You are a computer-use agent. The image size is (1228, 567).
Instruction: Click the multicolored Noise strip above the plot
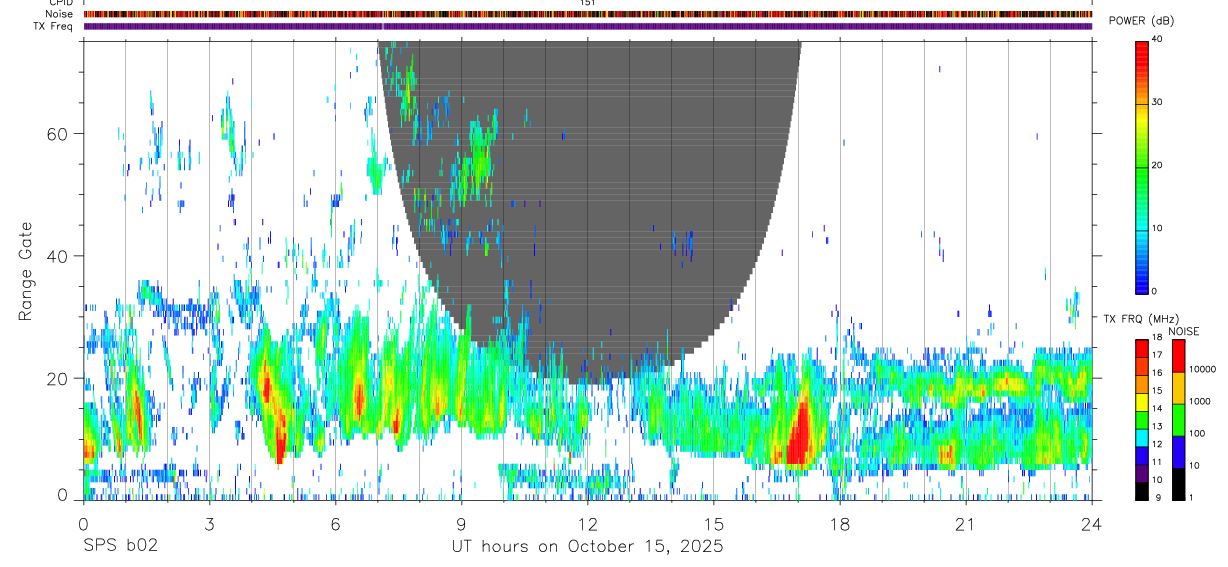(588, 14)
